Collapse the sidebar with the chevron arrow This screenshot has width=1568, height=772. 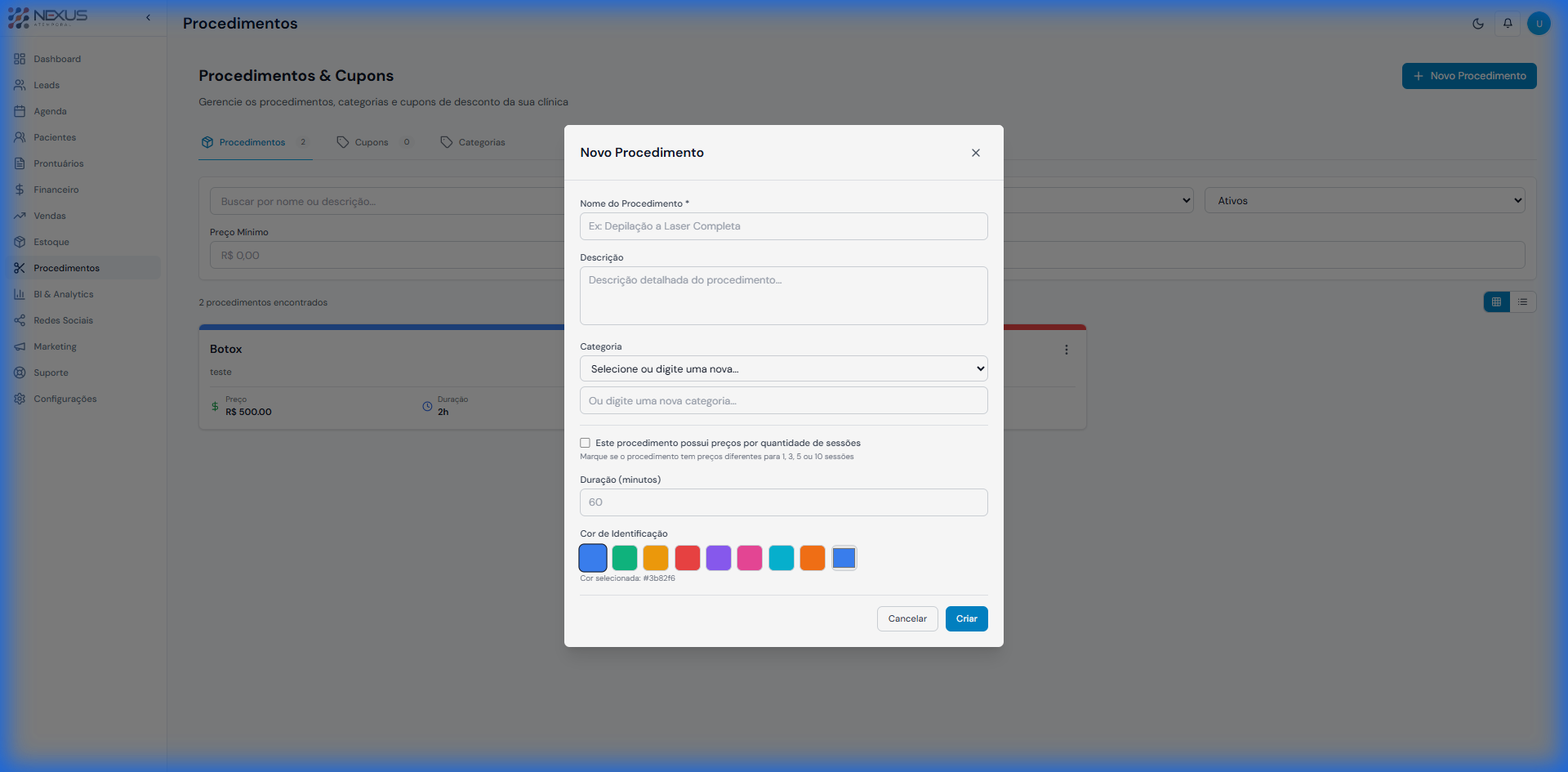tap(148, 17)
